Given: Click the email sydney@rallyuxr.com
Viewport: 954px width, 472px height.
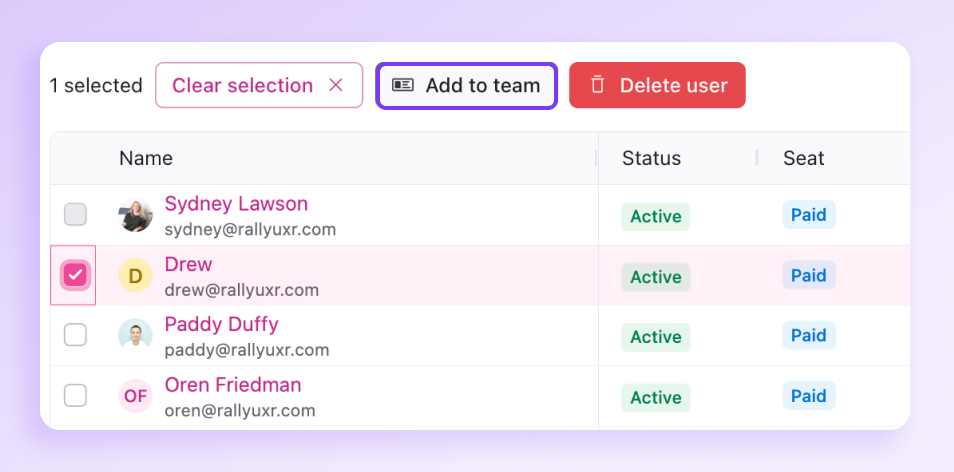Looking at the screenshot, I should point(250,230).
